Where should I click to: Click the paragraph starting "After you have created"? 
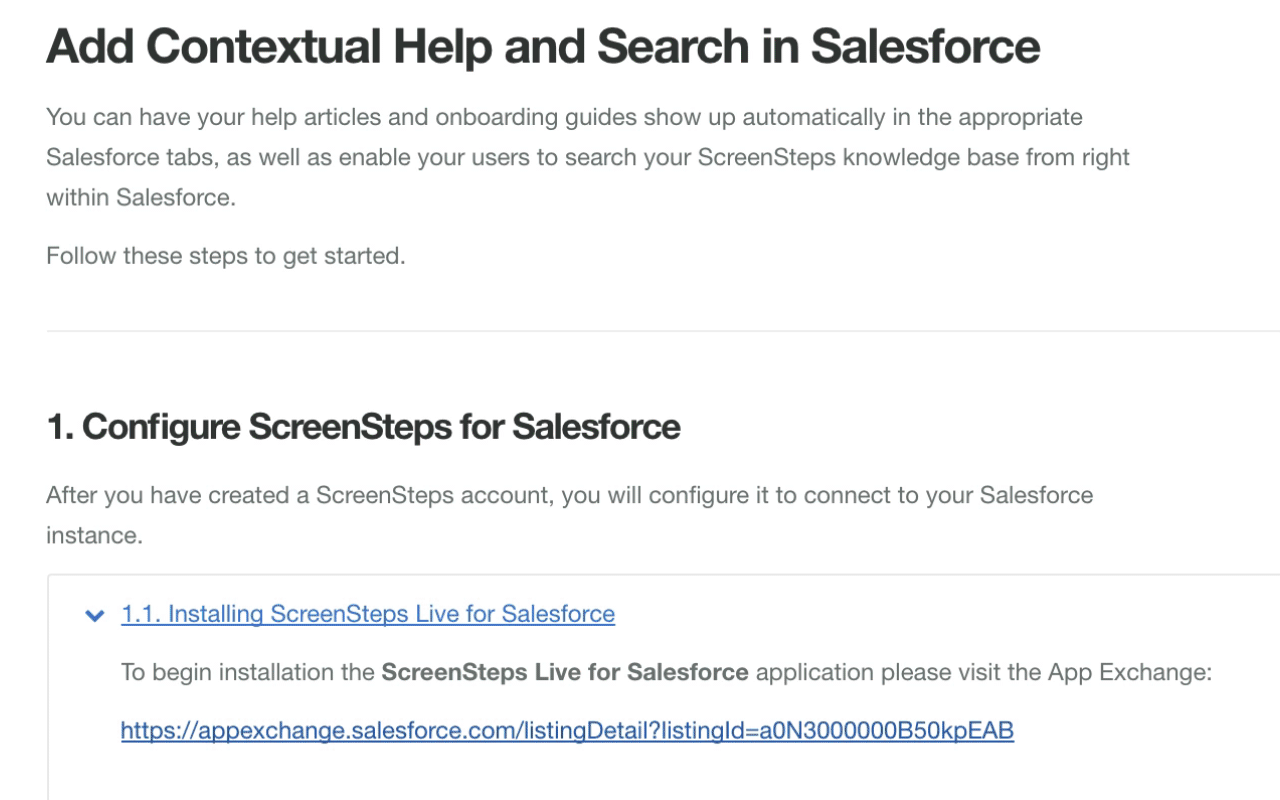coord(570,515)
